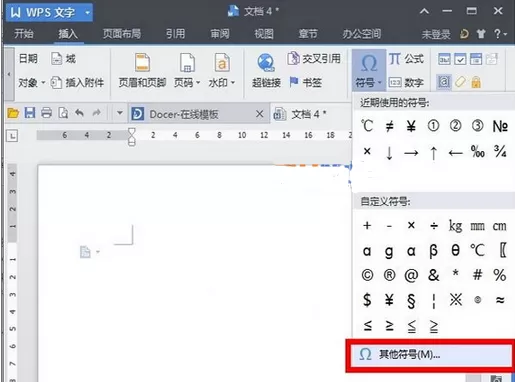Click the check box form field icon
The image size is (515, 382).
pyautogui.click(x=460, y=59)
